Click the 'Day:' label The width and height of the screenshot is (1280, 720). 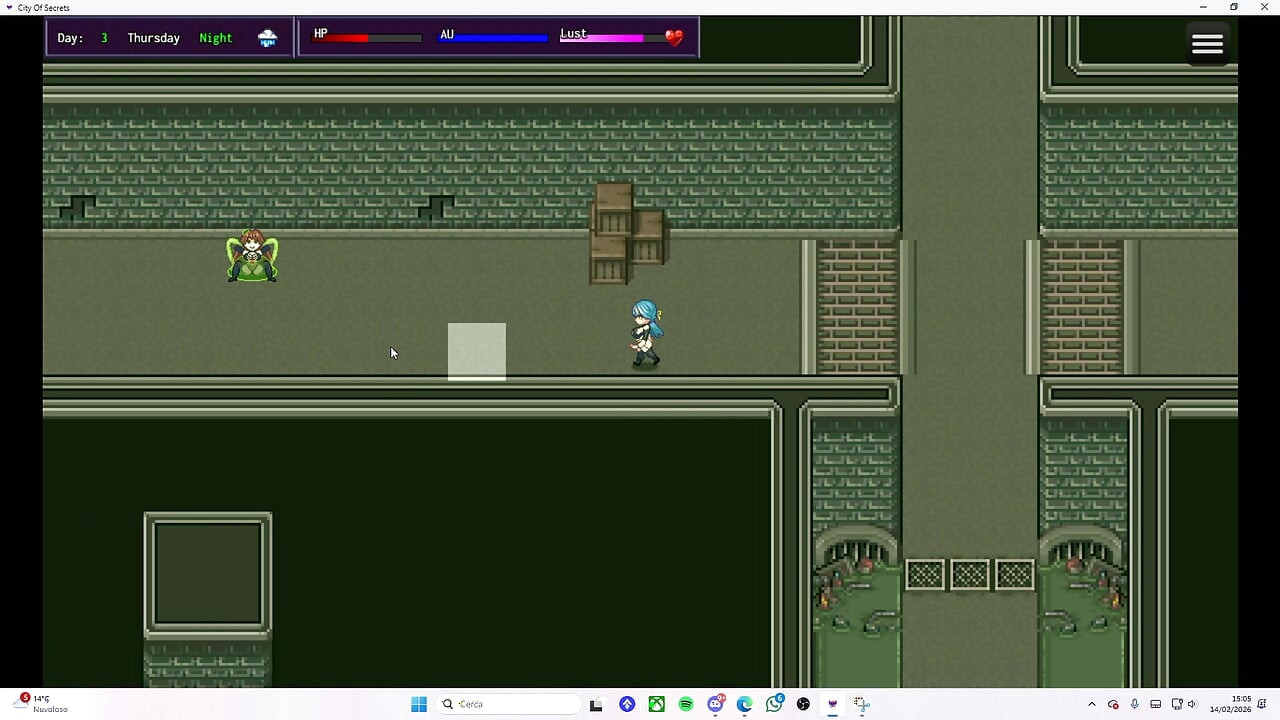tap(70, 38)
